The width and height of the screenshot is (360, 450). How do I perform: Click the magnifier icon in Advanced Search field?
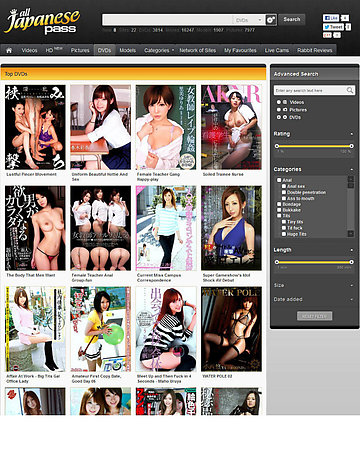[x=350, y=90]
